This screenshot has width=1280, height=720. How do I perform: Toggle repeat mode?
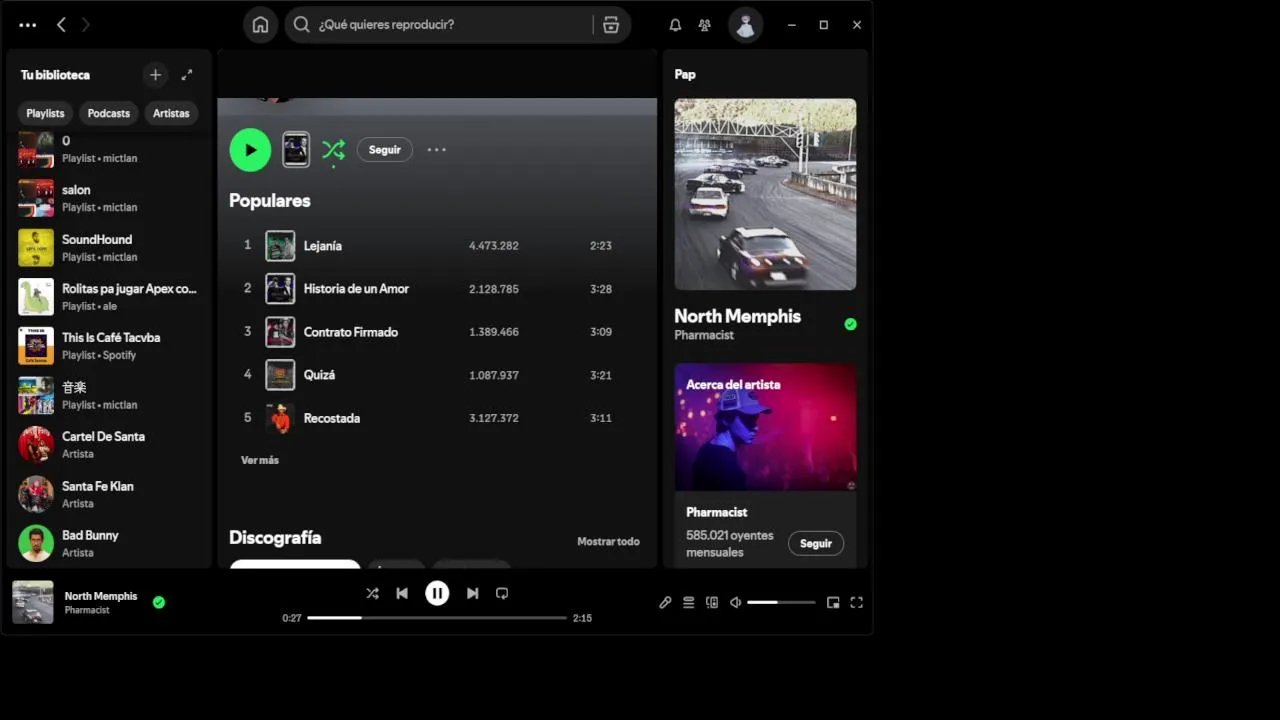click(502, 593)
